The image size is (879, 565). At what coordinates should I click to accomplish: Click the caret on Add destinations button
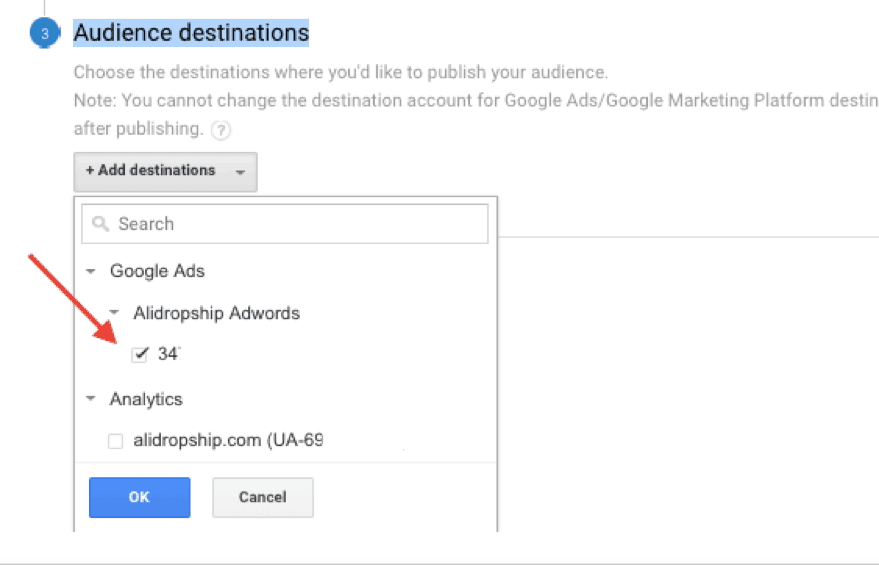240,172
